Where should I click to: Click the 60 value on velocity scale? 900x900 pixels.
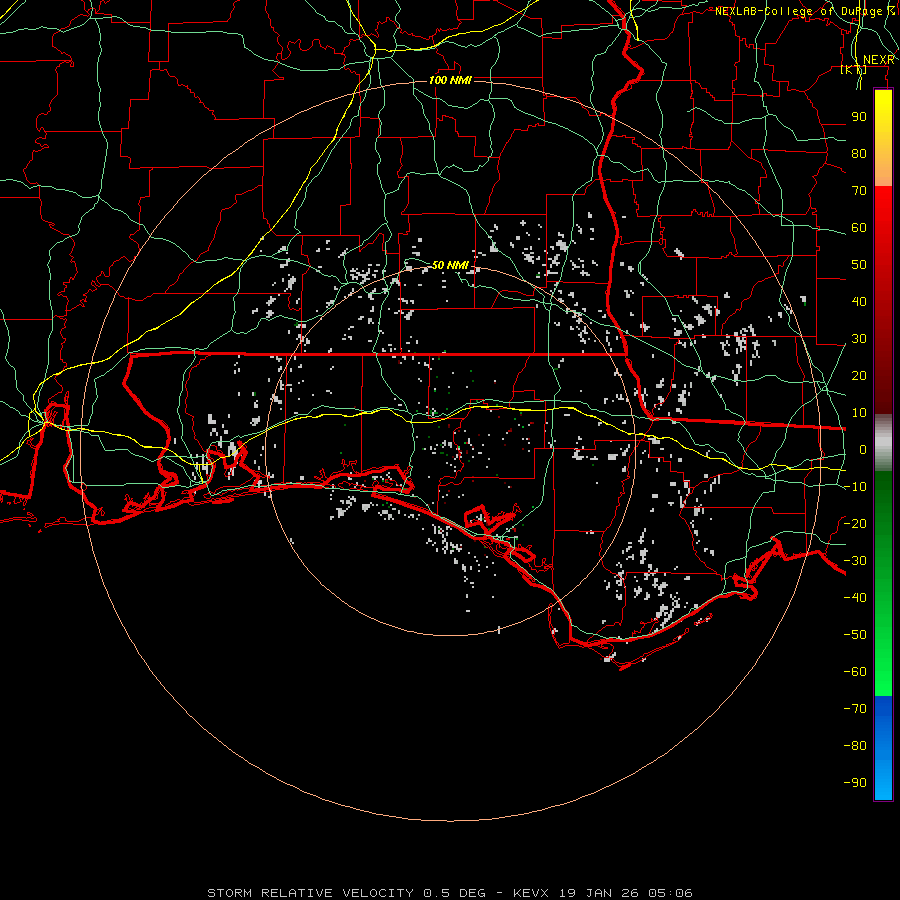coord(859,228)
